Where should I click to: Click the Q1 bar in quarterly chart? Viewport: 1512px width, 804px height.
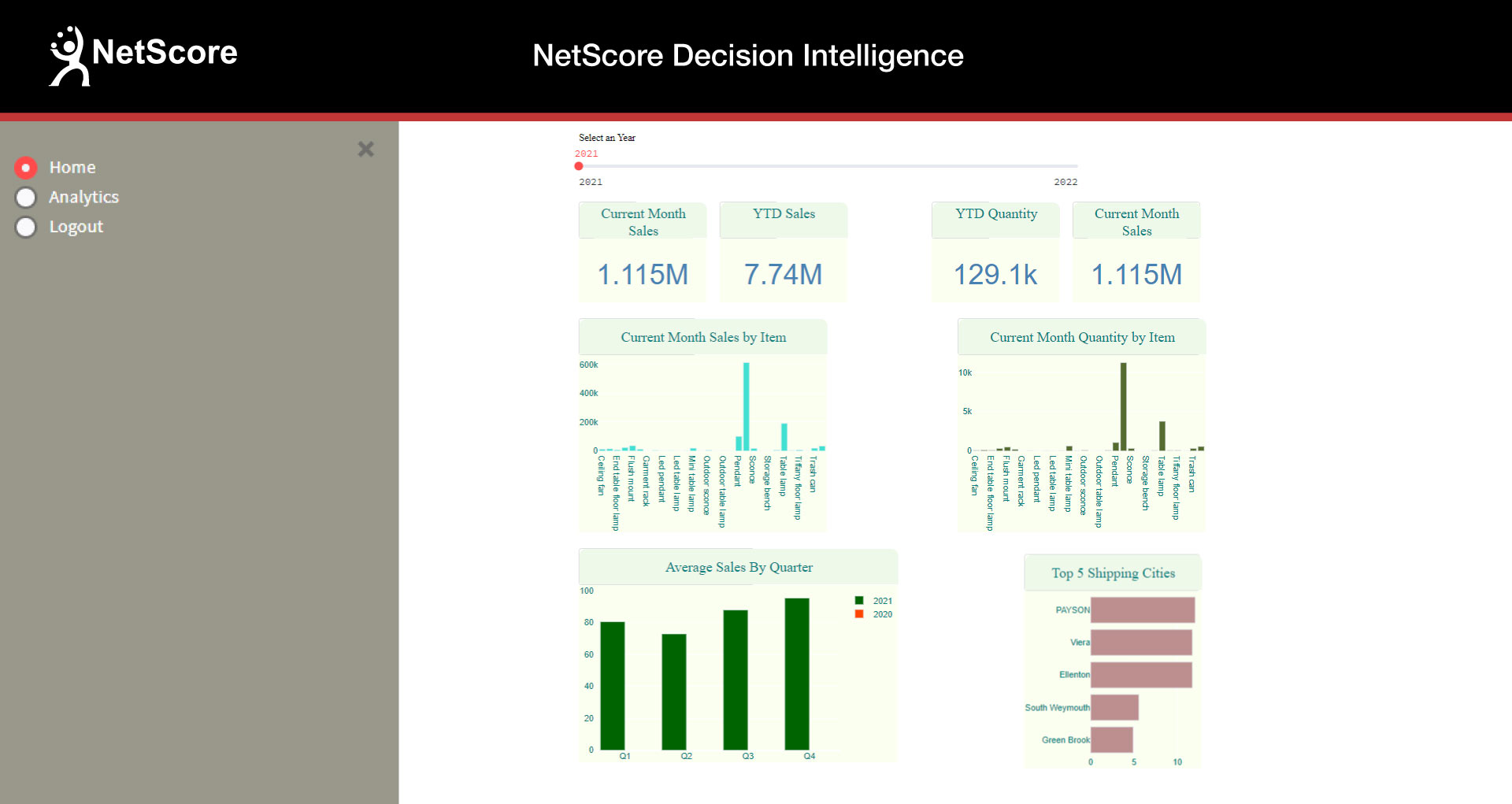[613, 686]
